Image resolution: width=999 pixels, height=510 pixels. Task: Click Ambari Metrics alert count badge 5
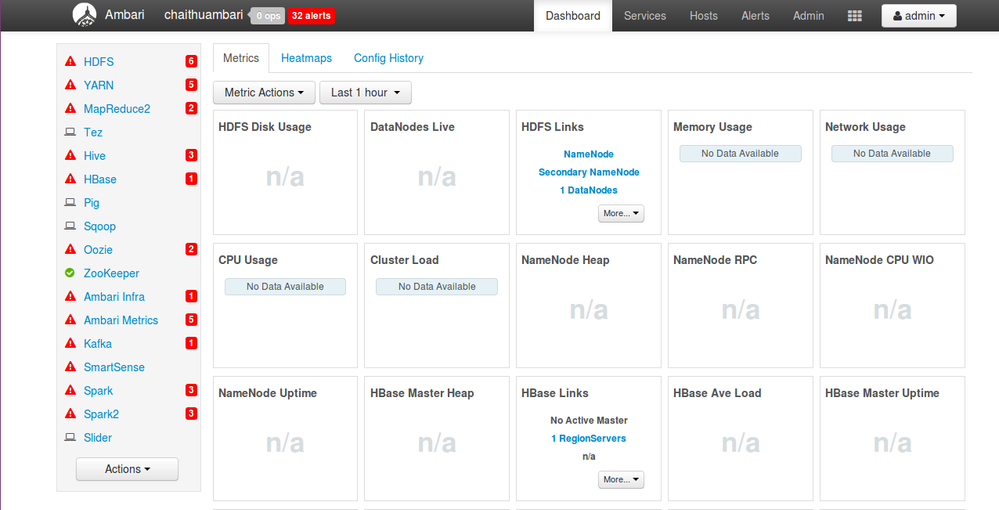[191, 320]
